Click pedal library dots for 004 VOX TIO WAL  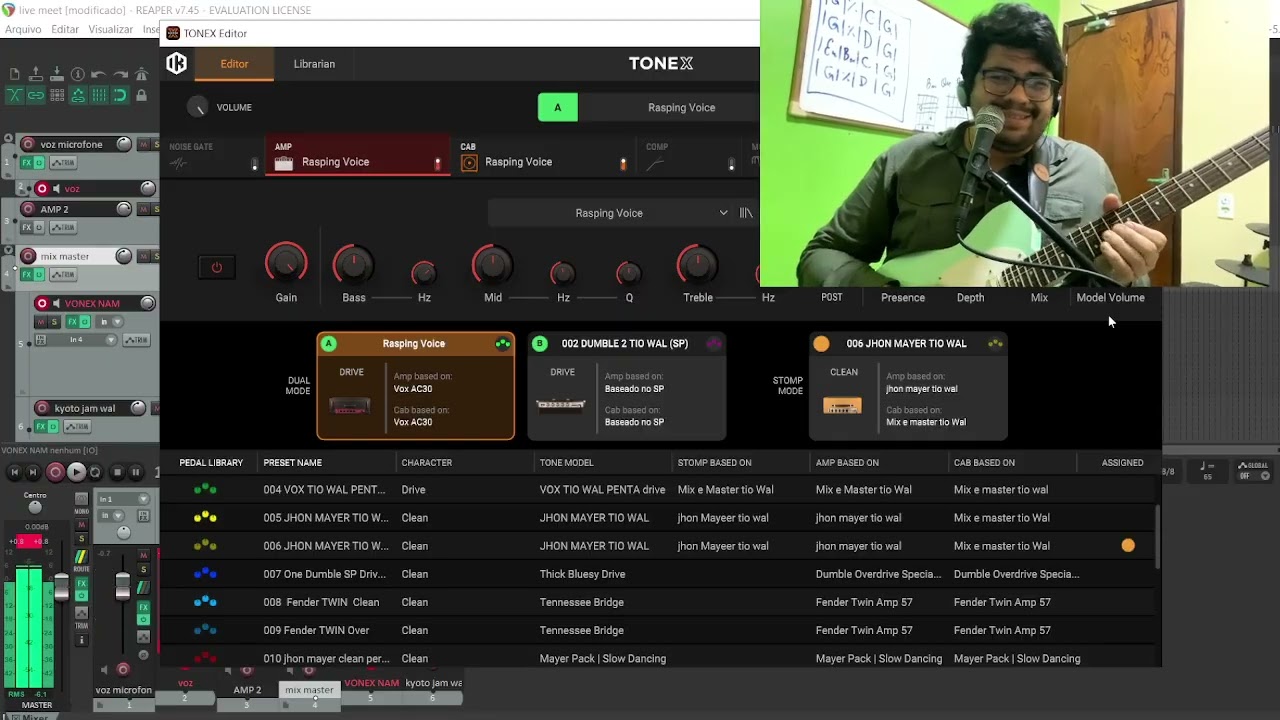click(x=205, y=490)
